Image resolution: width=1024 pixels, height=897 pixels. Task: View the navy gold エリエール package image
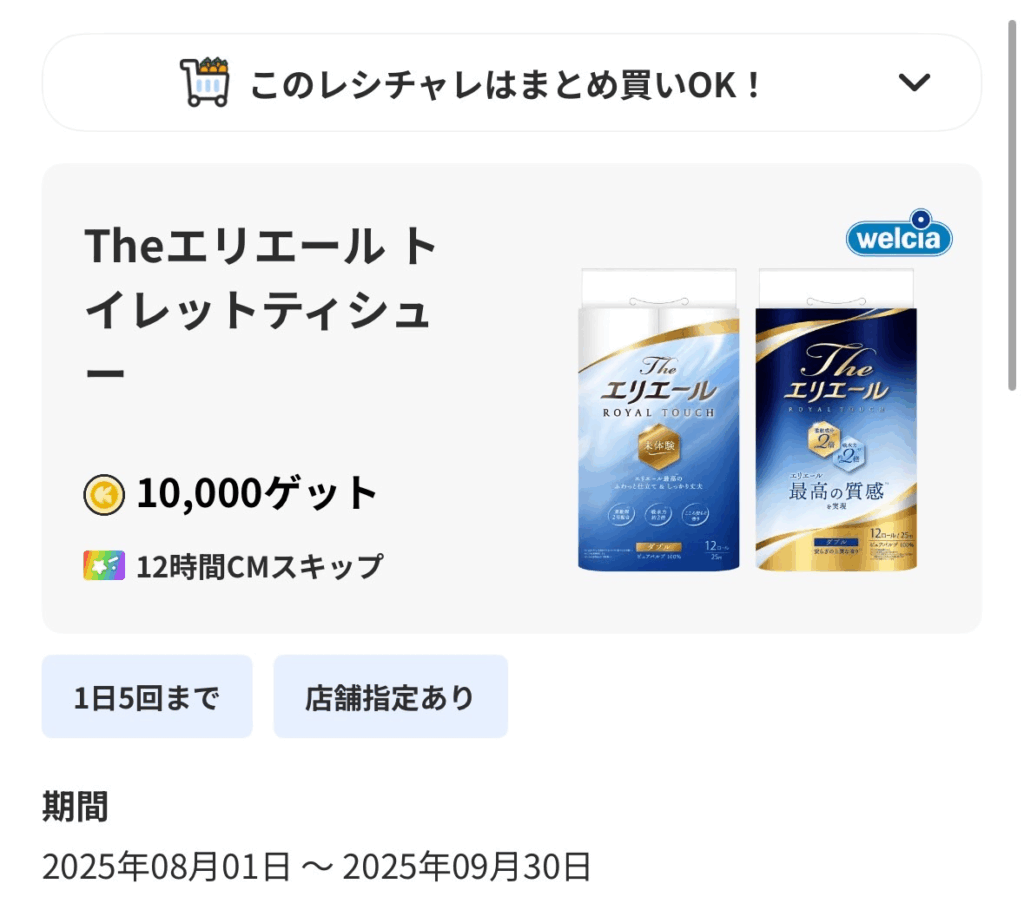(836, 420)
